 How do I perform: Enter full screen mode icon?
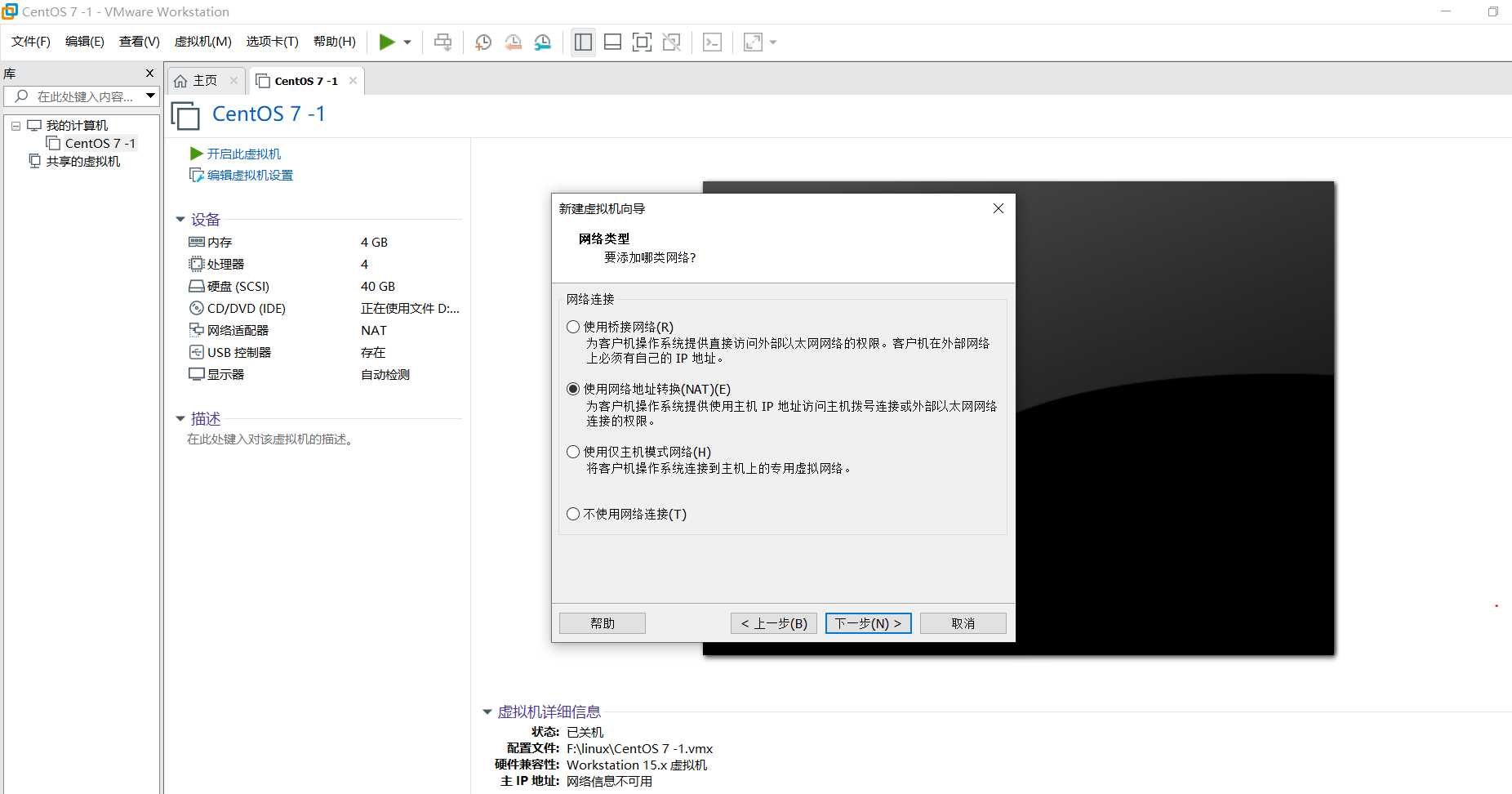click(643, 42)
